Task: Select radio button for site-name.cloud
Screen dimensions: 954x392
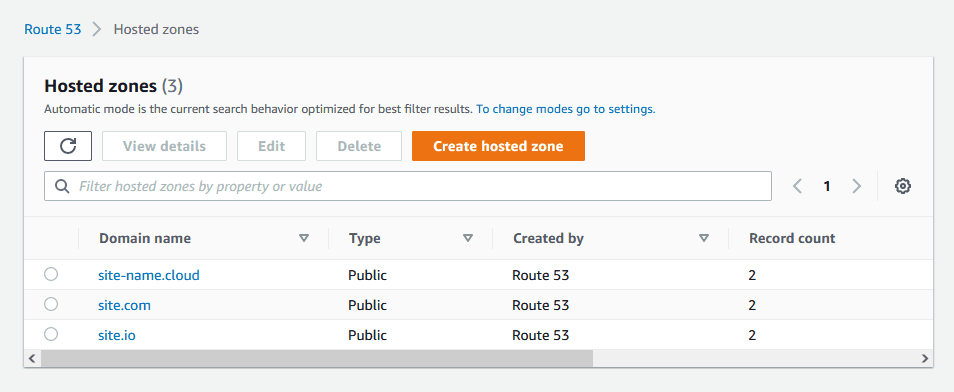Action: pyautogui.click(x=51, y=275)
